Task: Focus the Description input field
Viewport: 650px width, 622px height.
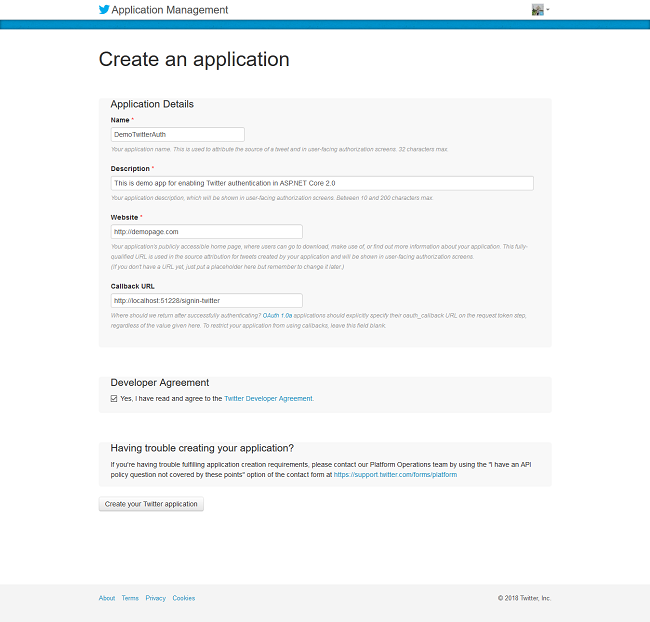Action: tap(322, 183)
